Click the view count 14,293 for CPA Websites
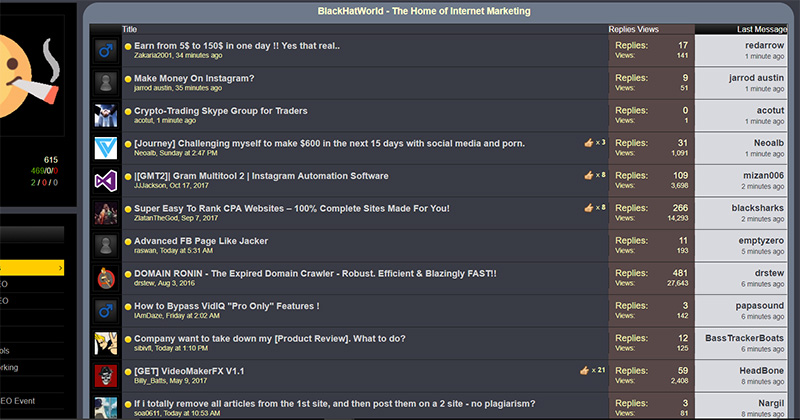This screenshot has height=420, width=800. pos(678,218)
